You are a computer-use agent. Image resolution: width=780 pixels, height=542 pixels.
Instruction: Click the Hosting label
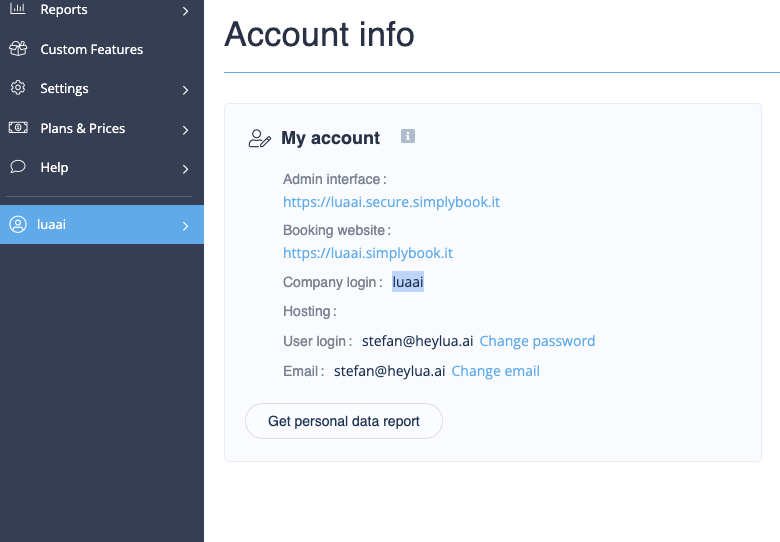309,311
